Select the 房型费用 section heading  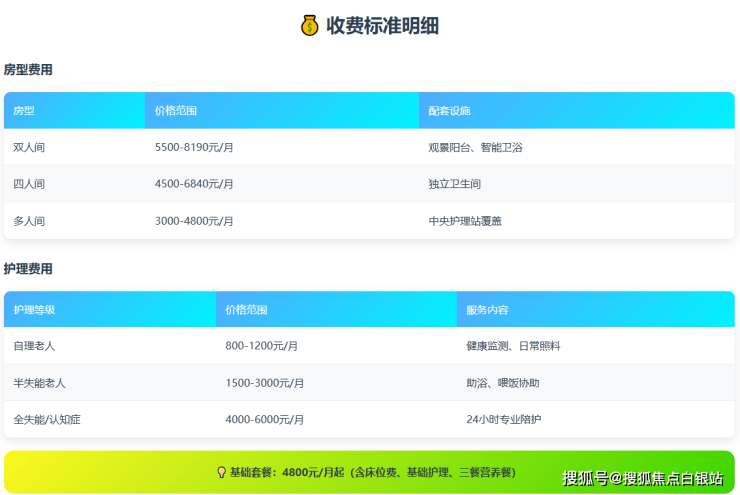click(28, 70)
